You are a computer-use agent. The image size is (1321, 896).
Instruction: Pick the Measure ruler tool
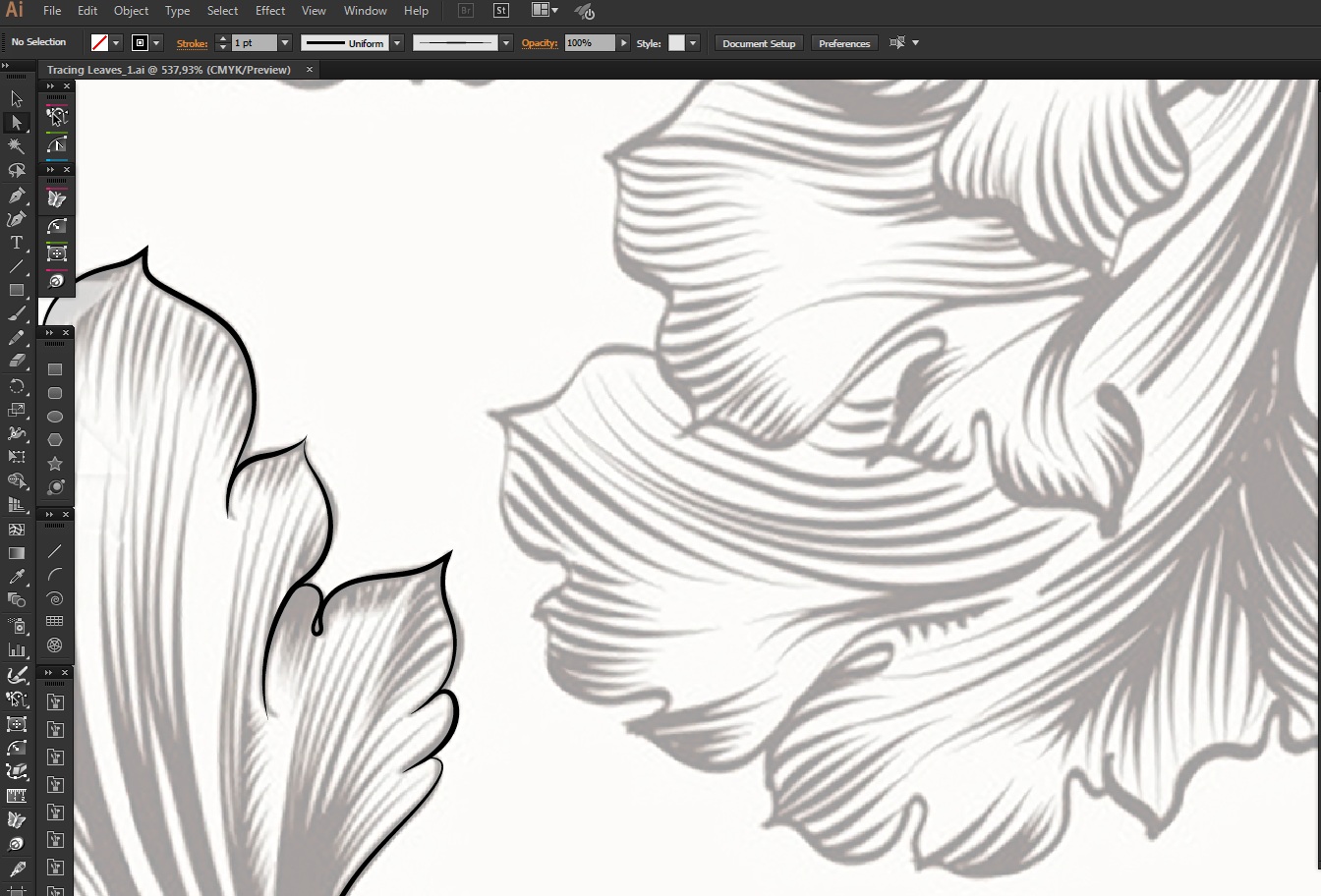pyautogui.click(x=17, y=796)
